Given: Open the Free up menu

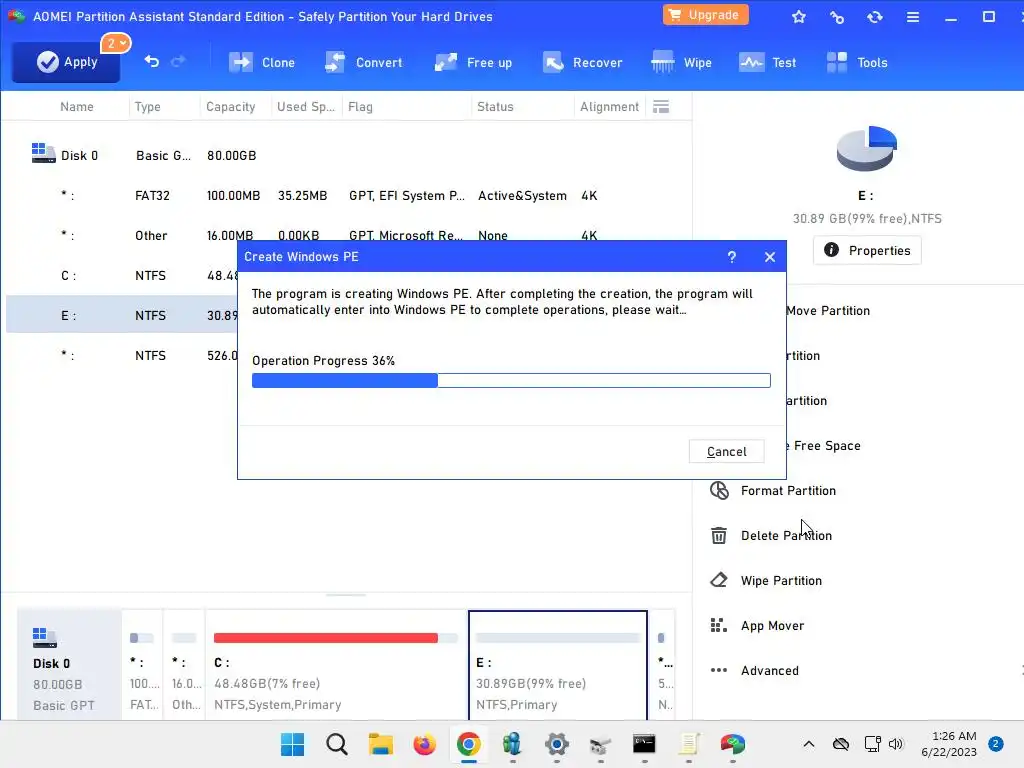Looking at the screenshot, I should [473, 63].
